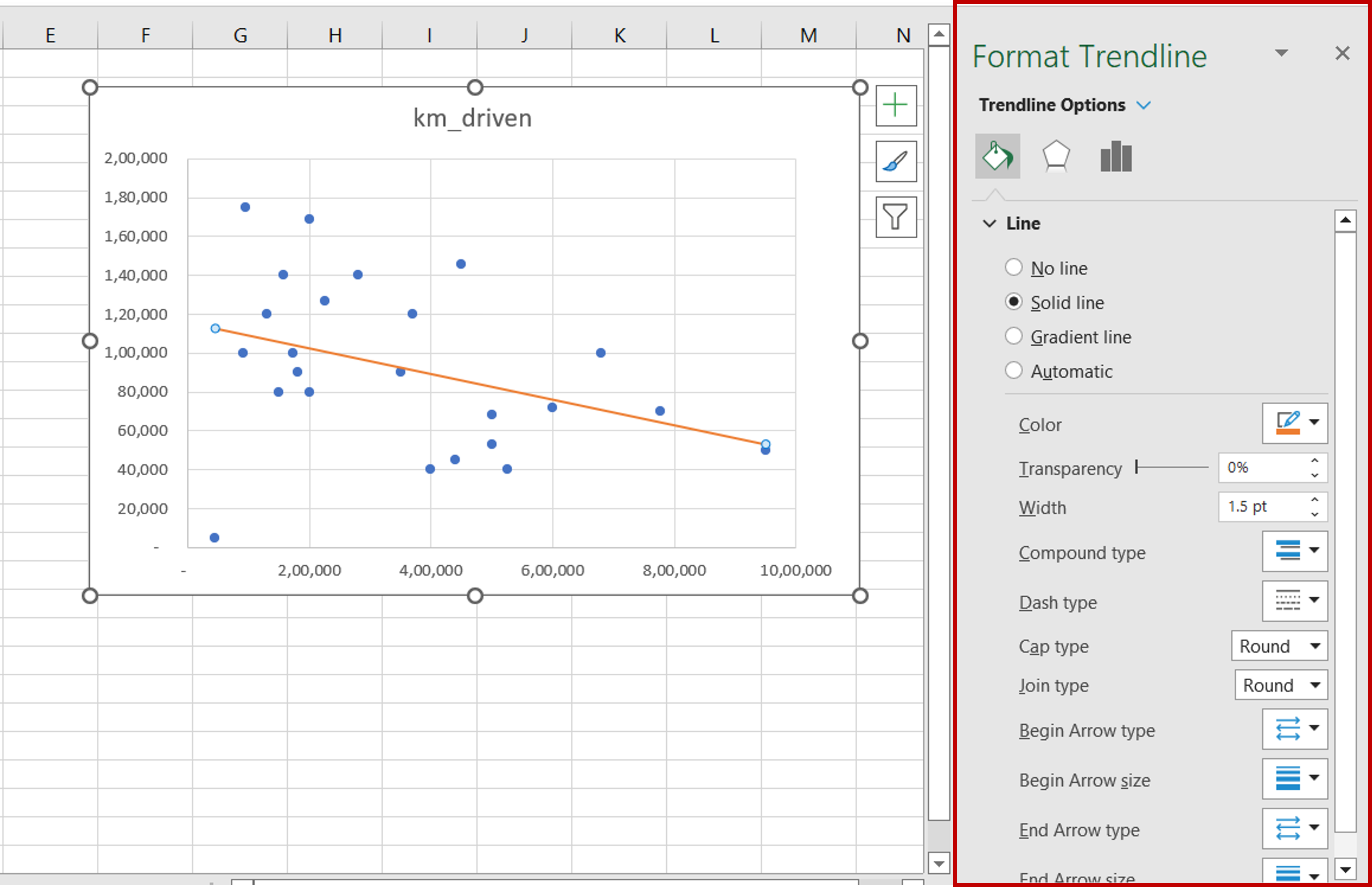The width and height of the screenshot is (1372, 887).
Task: Open the Chart Filters icon
Action: pyautogui.click(x=896, y=218)
